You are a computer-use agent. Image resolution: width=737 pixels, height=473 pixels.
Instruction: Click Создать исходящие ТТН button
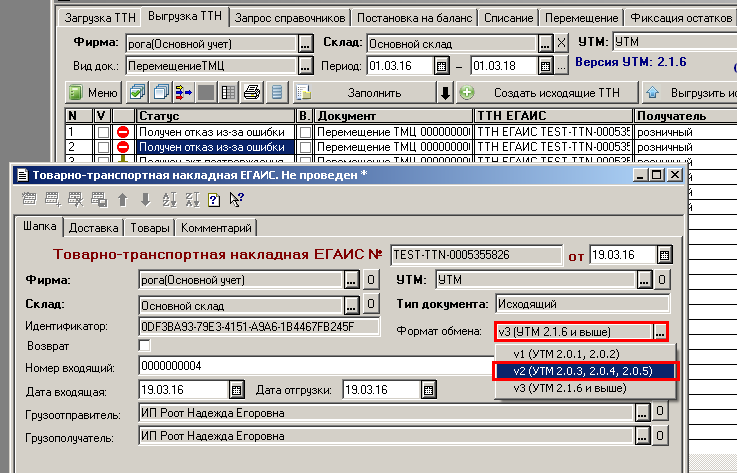click(x=547, y=93)
